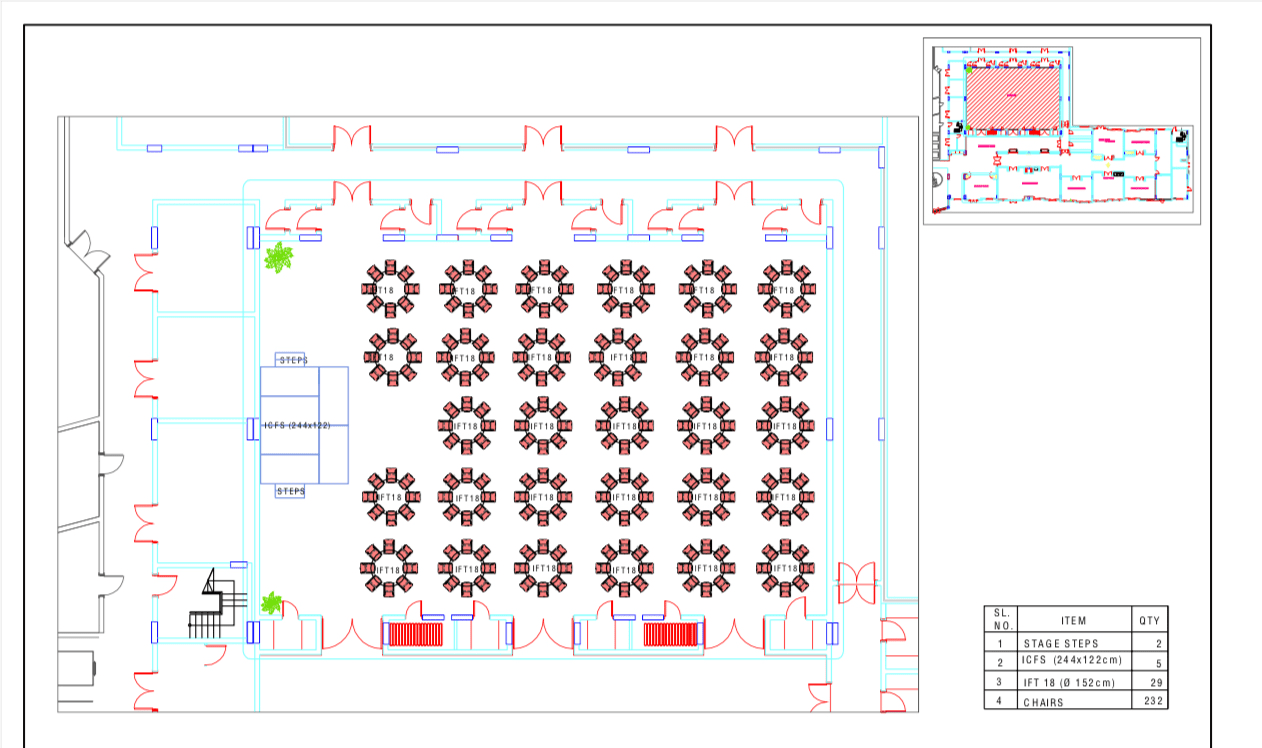Select the ICFS (244x122cm) legend entry
The image size is (1262, 748).
(1068, 661)
